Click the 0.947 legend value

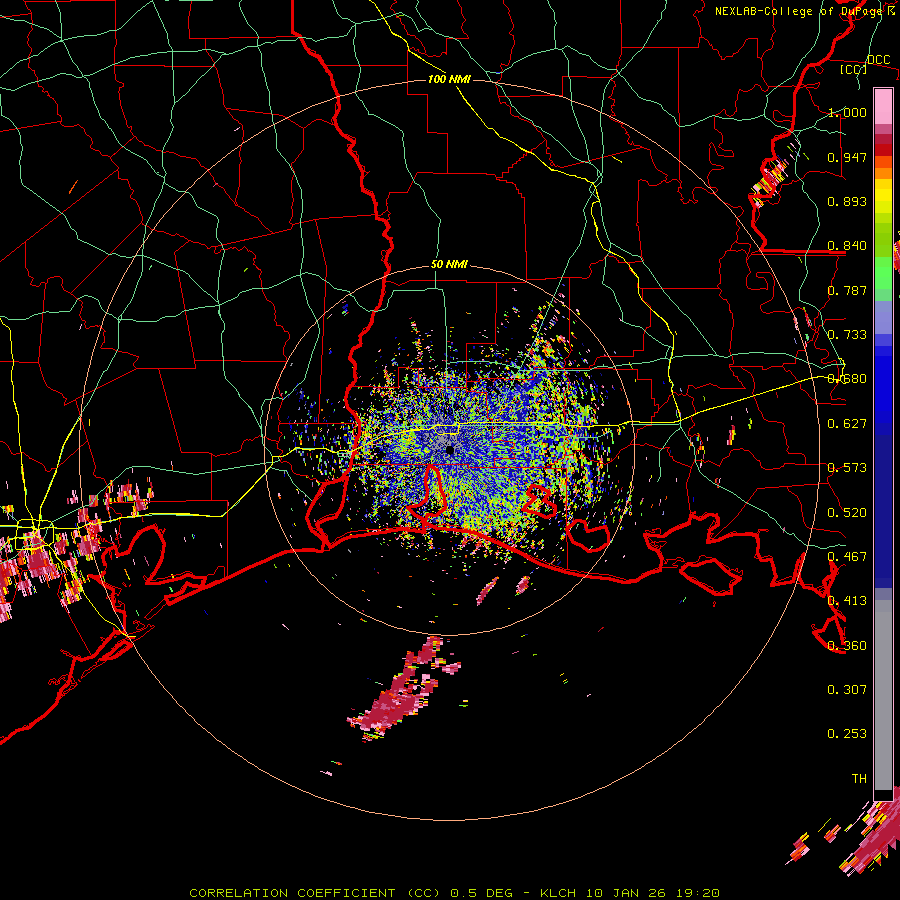[x=847, y=157]
